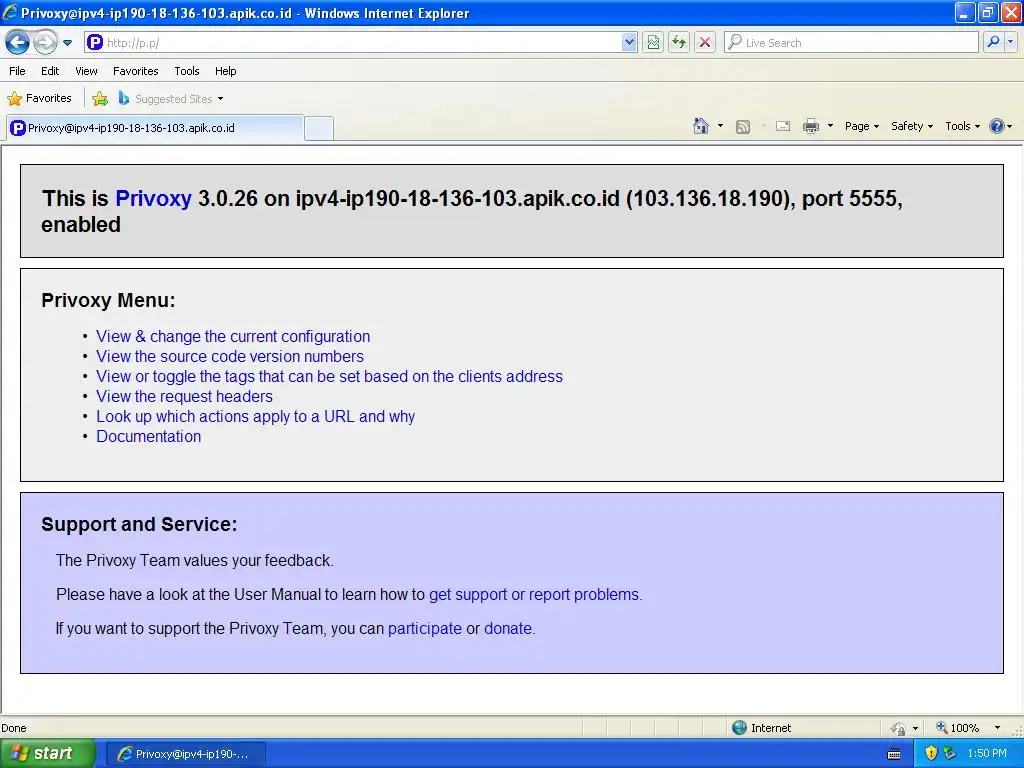Follow get support or report problems link

tap(534, 594)
